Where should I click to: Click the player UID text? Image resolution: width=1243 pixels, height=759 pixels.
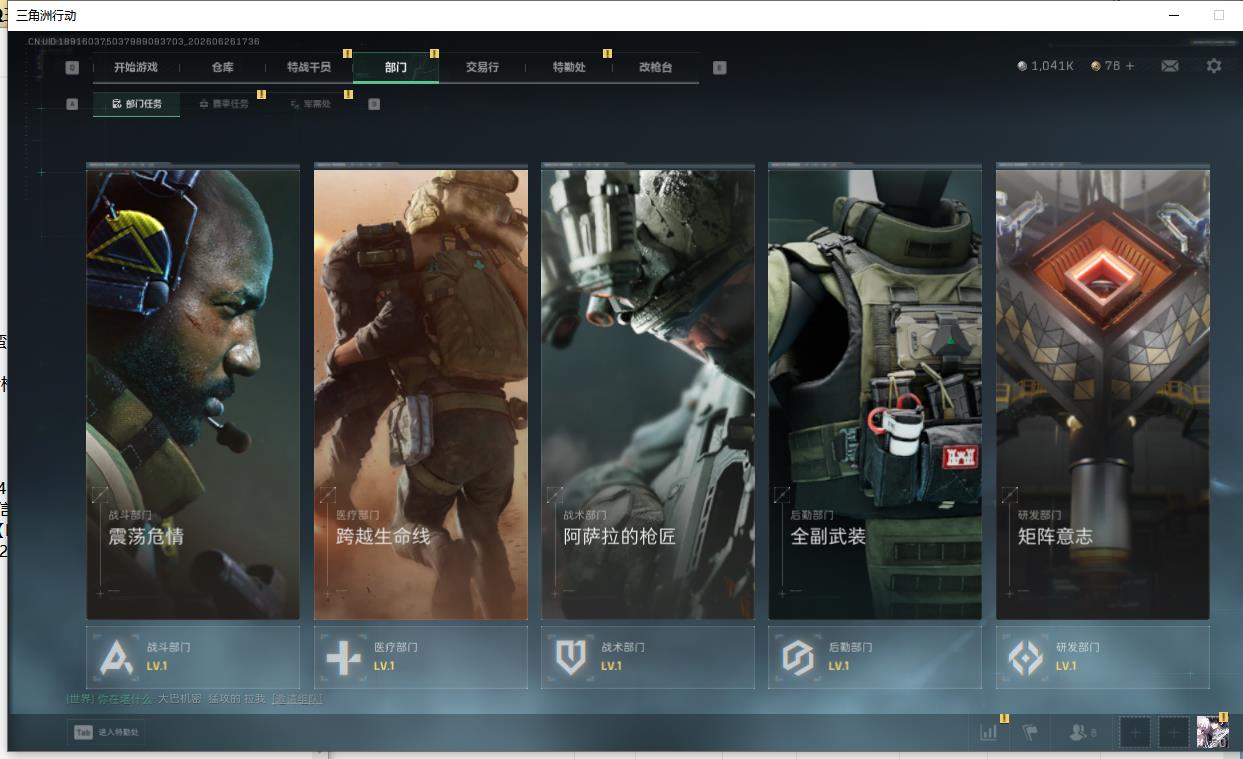tap(144, 42)
